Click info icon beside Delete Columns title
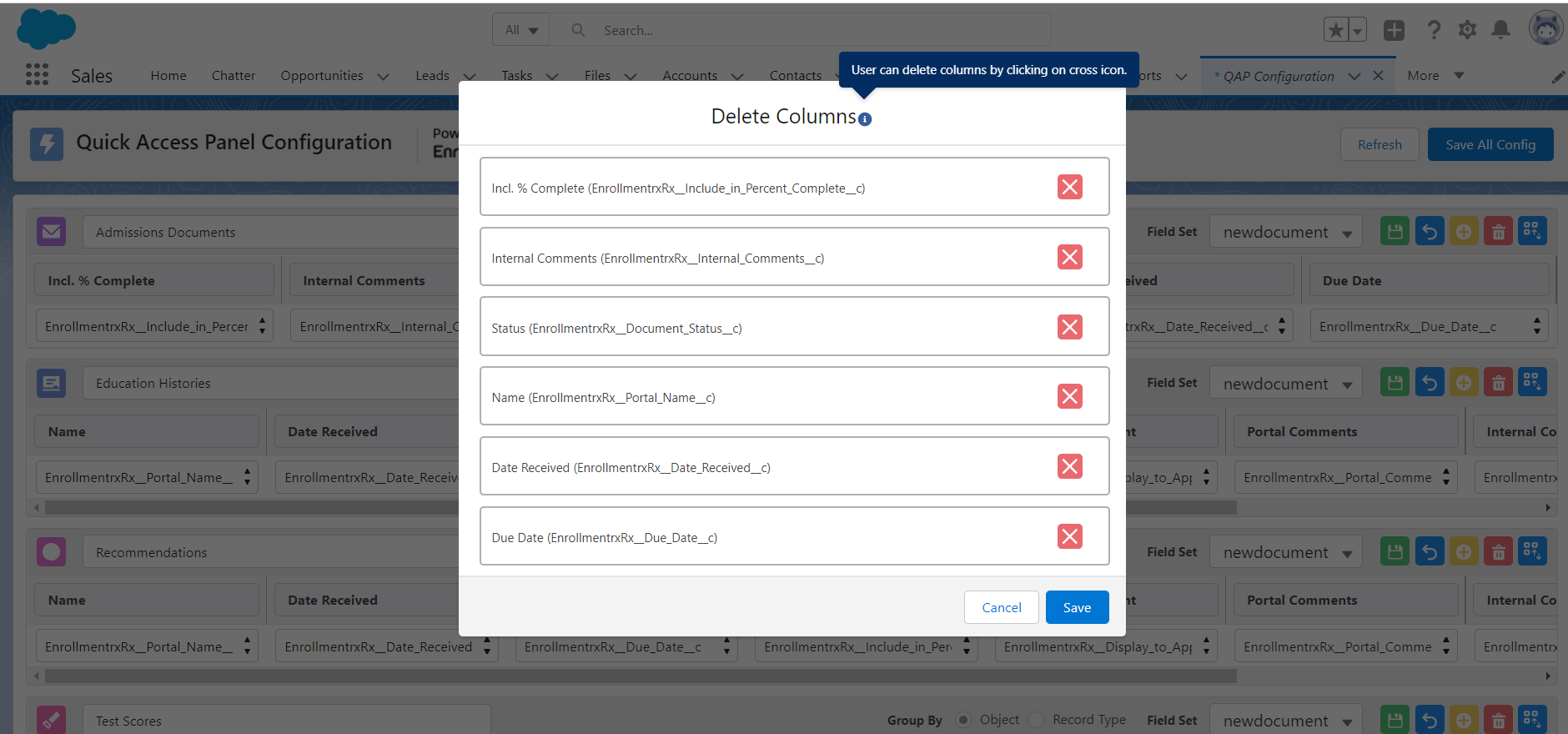Screen dimensions: 1568x734 tap(865, 119)
